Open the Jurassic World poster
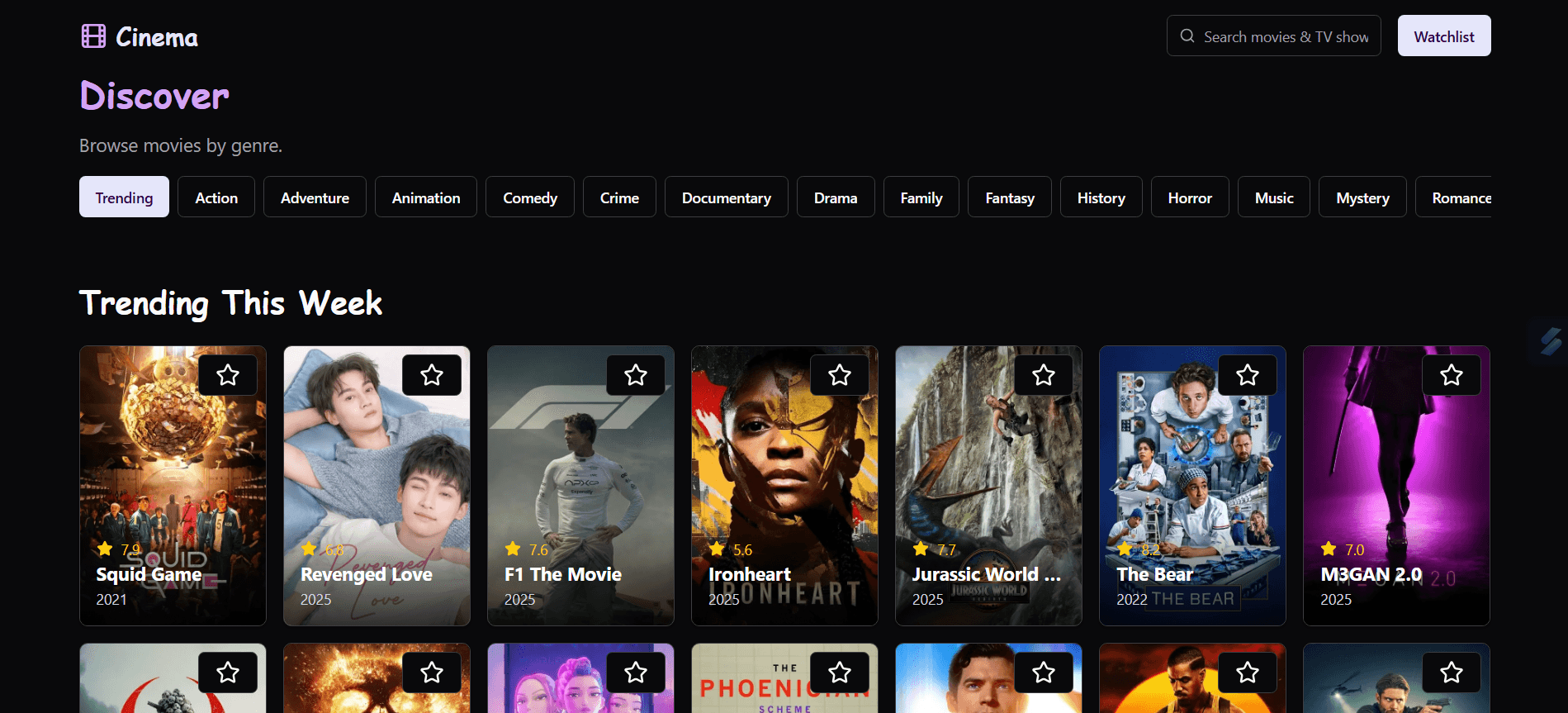 click(x=988, y=486)
